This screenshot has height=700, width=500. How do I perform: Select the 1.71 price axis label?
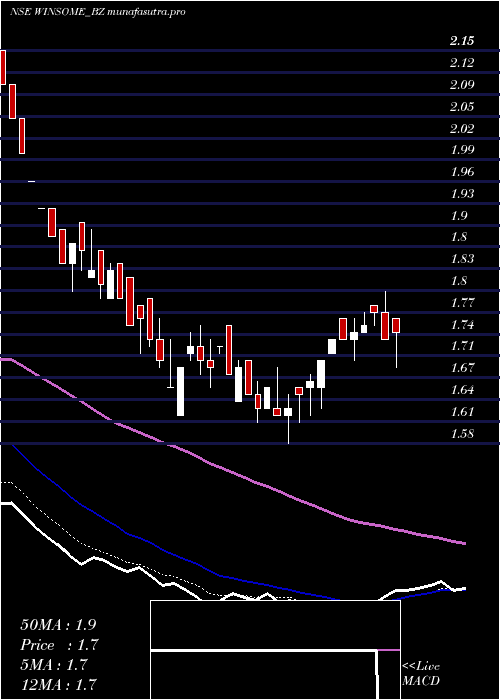point(462,346)
